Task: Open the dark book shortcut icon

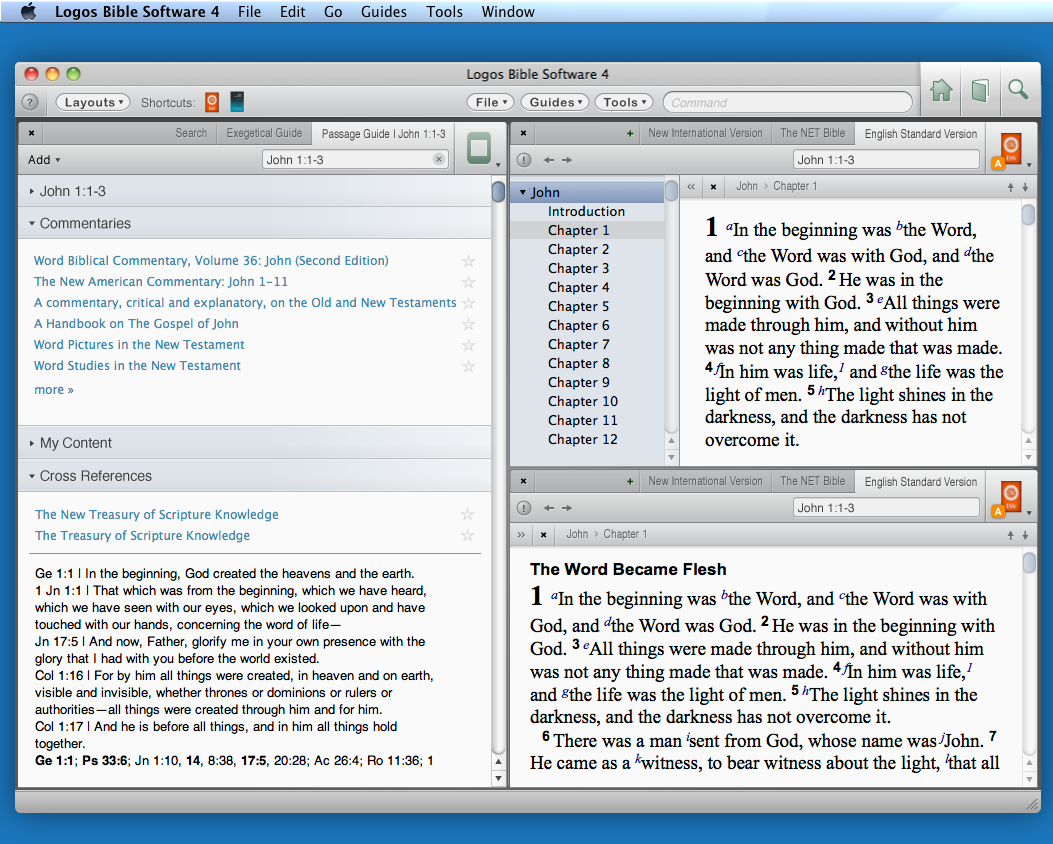Action: (x=237, y=102)
